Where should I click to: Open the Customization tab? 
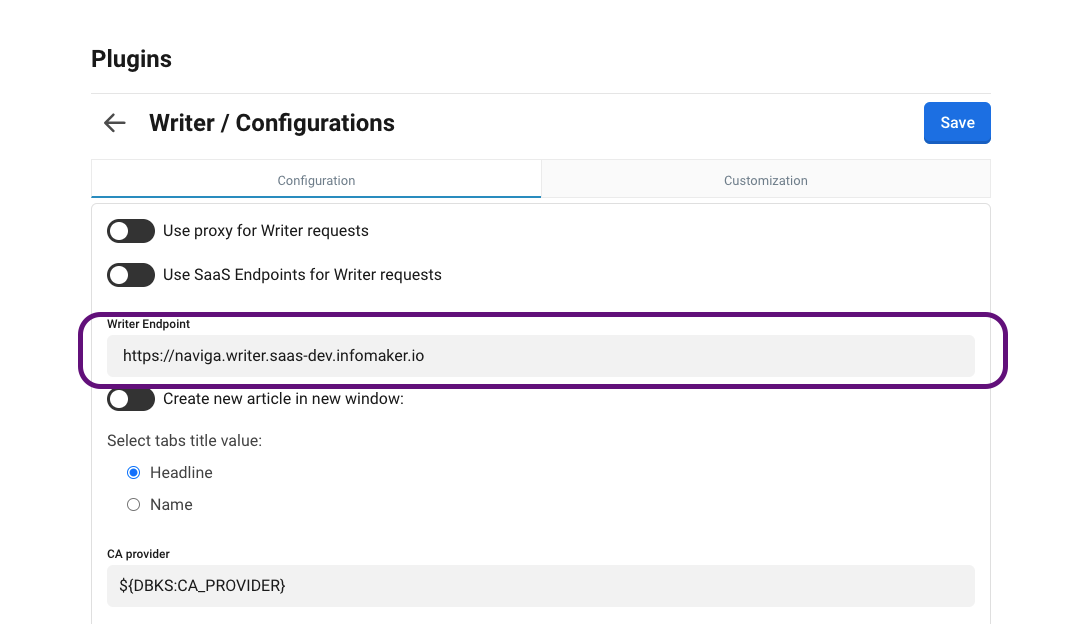tap(765, 180)
